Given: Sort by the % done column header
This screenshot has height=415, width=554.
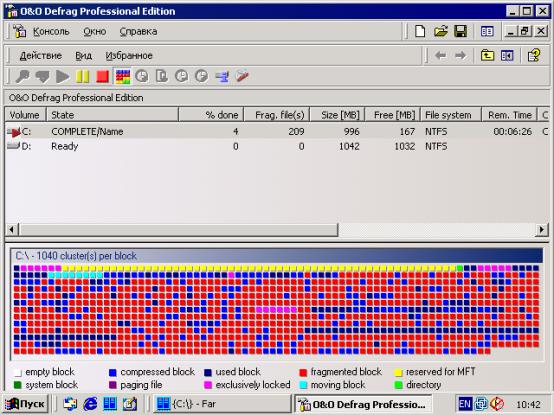Looking at the screenshot, I should (x=211, y=115).
